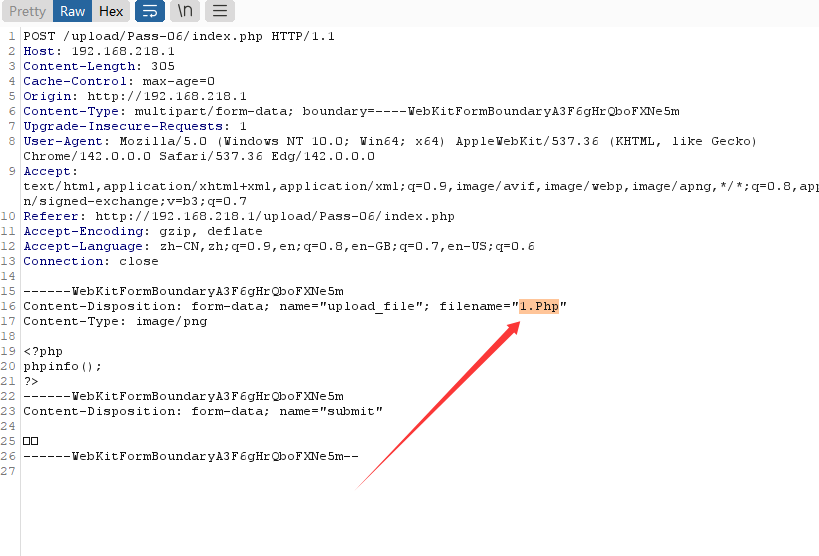Image resolution: width=819 pixels, height=556 pixels.
Task: Toggle show non-printable characters \n button
Action: tap(185, 11)
